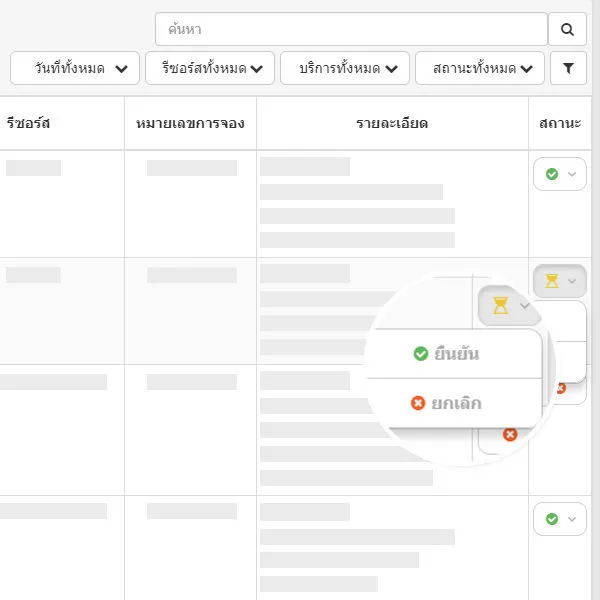The height and width of the screenshot is (600, 600).
Task: Open the สถานะทั้งหมด status dropdown
Action: pyautogui.click(x=479, y=68)
